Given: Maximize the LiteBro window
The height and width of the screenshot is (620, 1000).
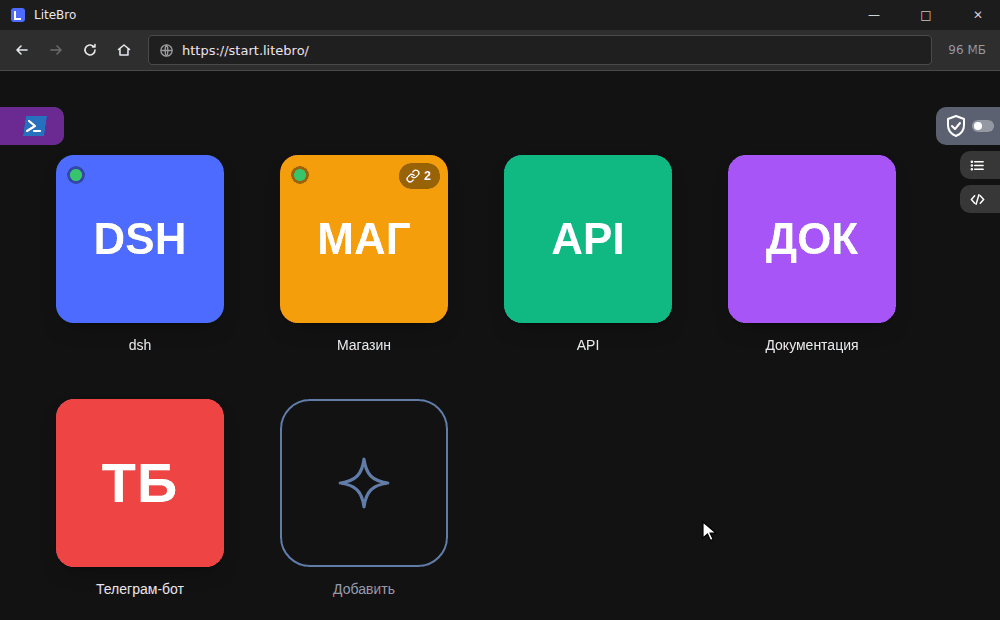Looking at the screenshot, I should [925, 15].
